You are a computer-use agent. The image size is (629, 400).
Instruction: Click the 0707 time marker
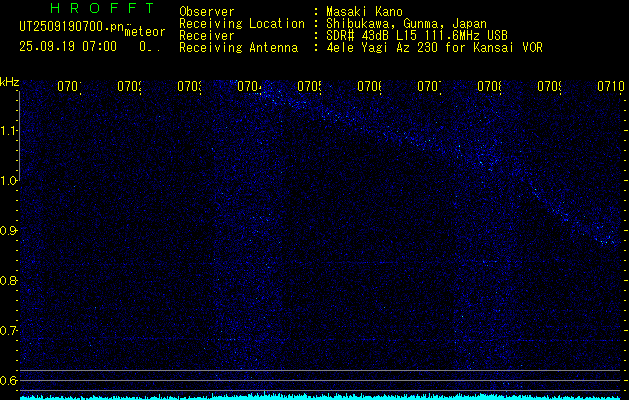[429, 86]
